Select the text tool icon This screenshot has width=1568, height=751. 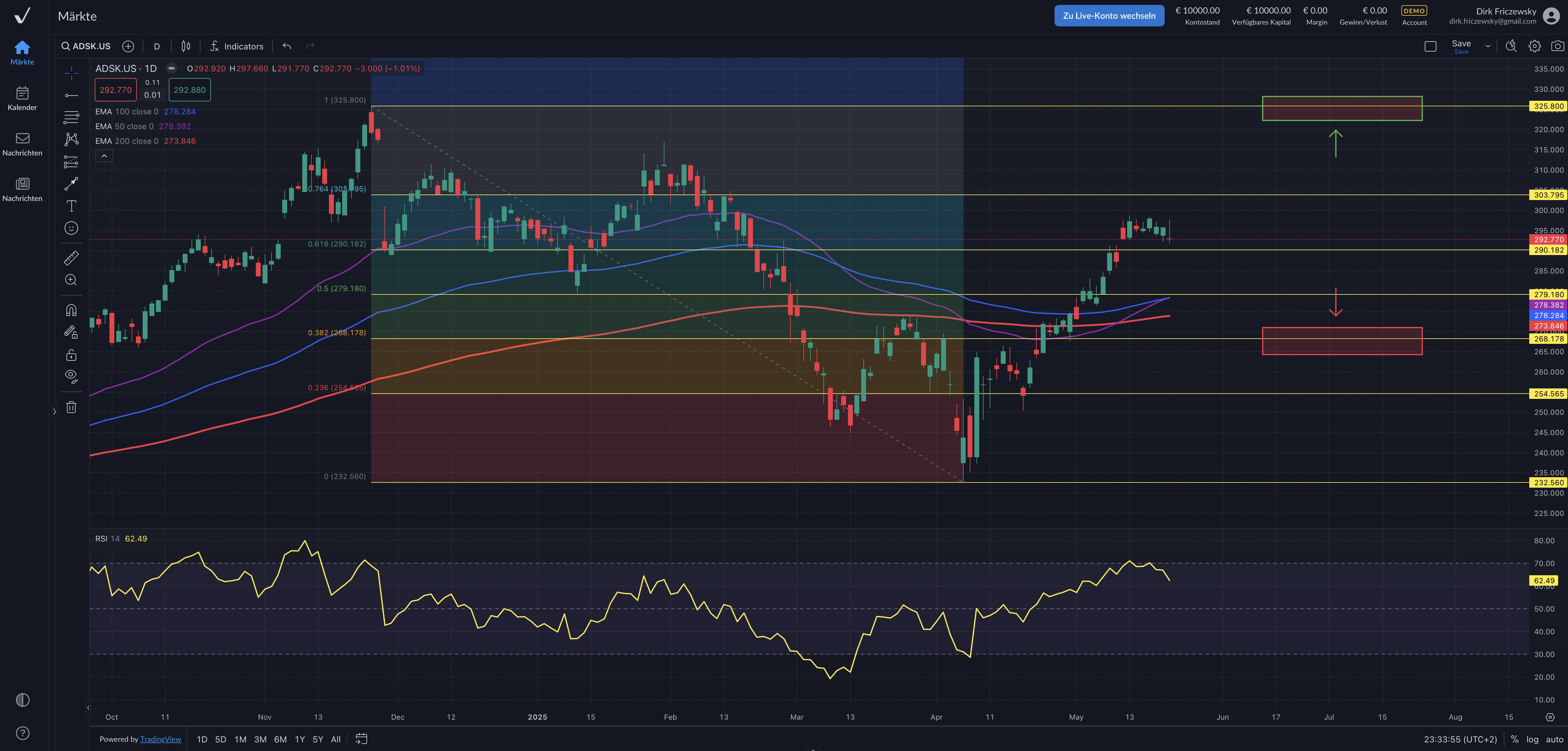71,206
